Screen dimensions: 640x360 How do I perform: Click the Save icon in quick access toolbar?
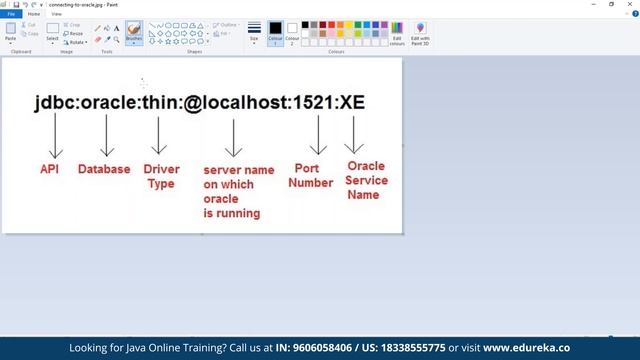click(16, 4)
